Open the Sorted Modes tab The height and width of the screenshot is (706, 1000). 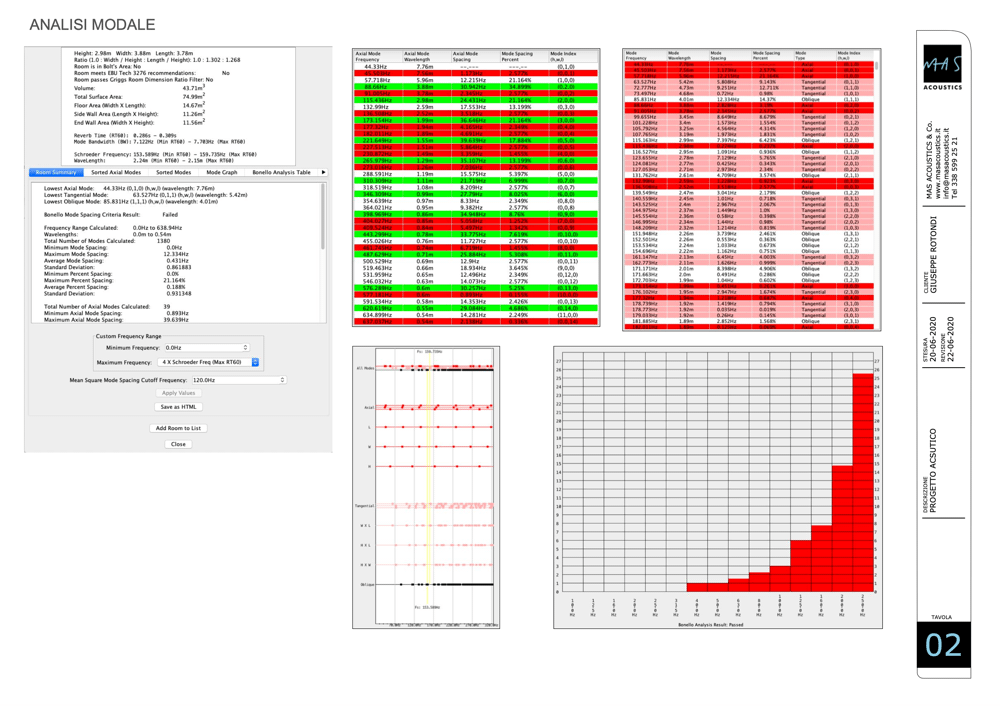tap(173, 172)
